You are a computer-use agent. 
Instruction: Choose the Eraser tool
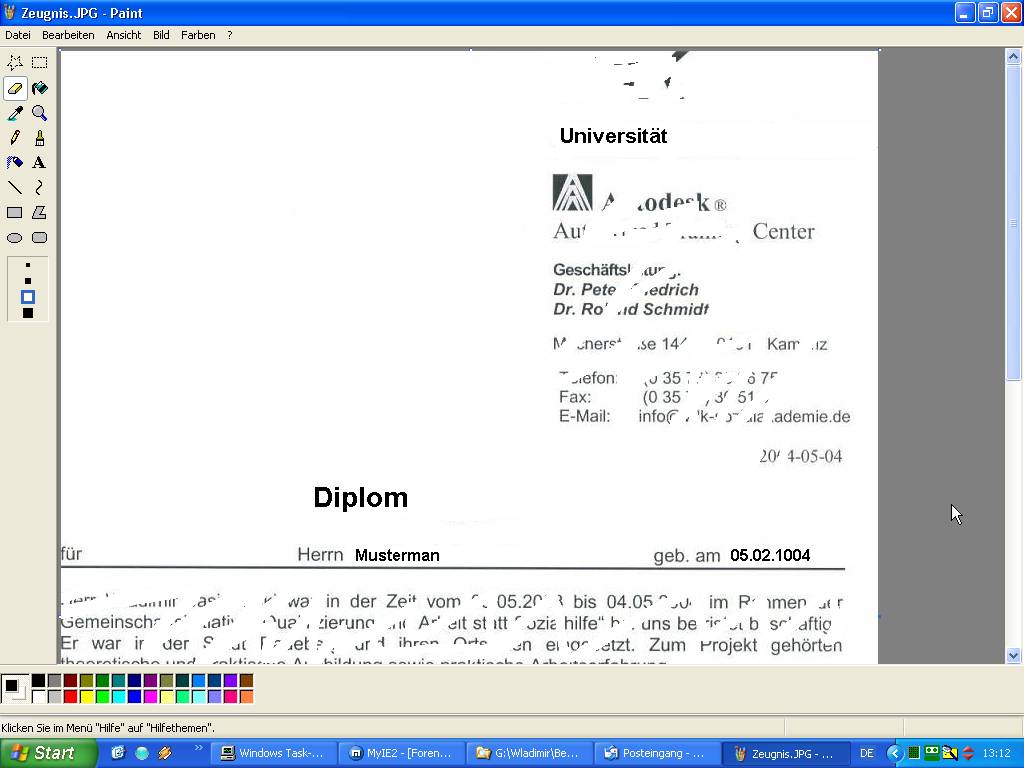tap(15, 88)
